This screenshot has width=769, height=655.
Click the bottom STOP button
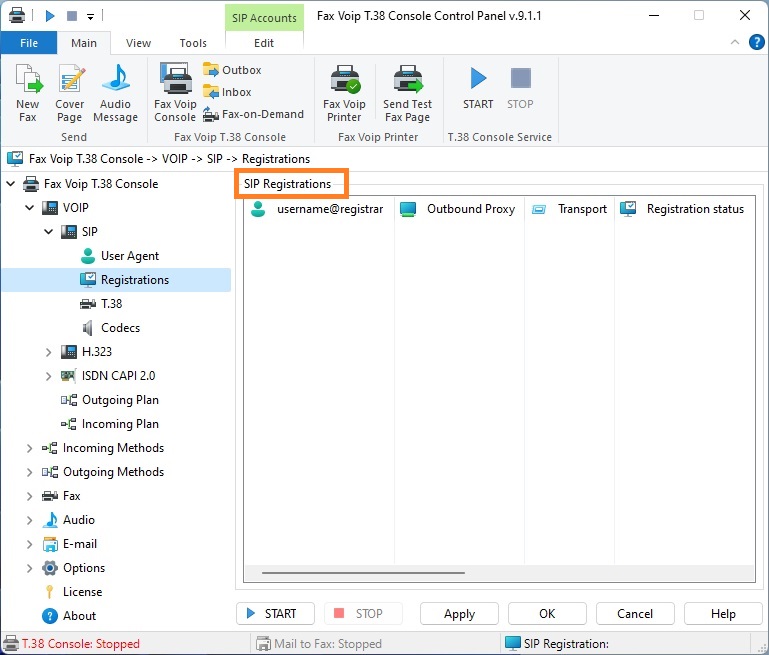pyautogui.click(x=363, y=614)
